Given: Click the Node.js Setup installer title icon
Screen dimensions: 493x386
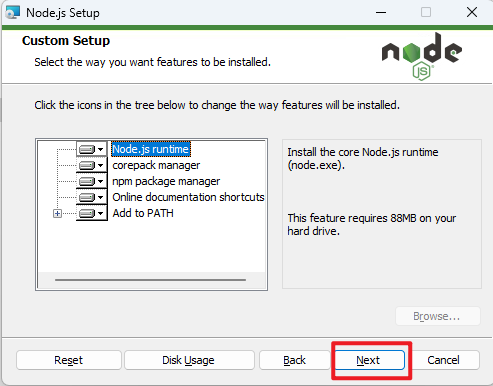Looking at the screenshot, I should click(13, 13).
